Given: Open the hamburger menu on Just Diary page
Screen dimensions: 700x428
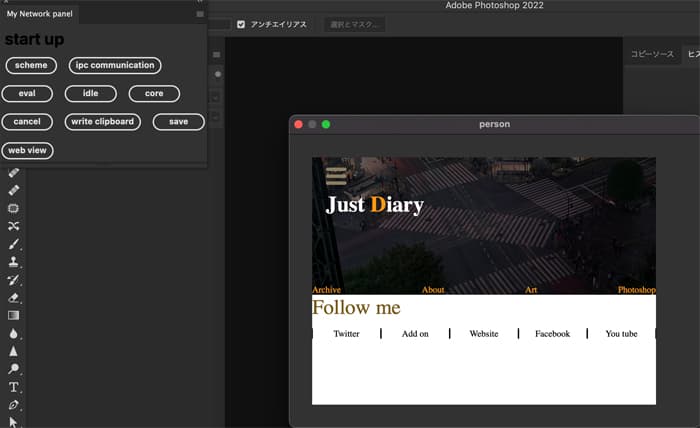Looking at the screenshot, I should [336, 176].
